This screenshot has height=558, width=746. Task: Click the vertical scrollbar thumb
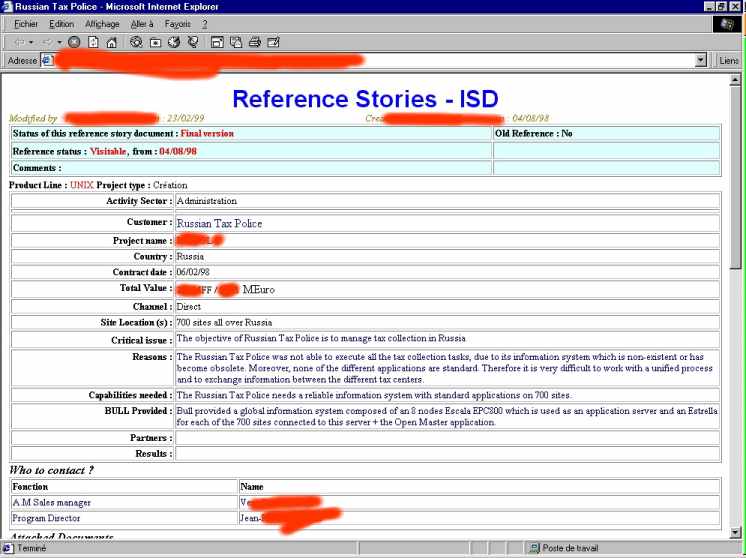(735, 176)
